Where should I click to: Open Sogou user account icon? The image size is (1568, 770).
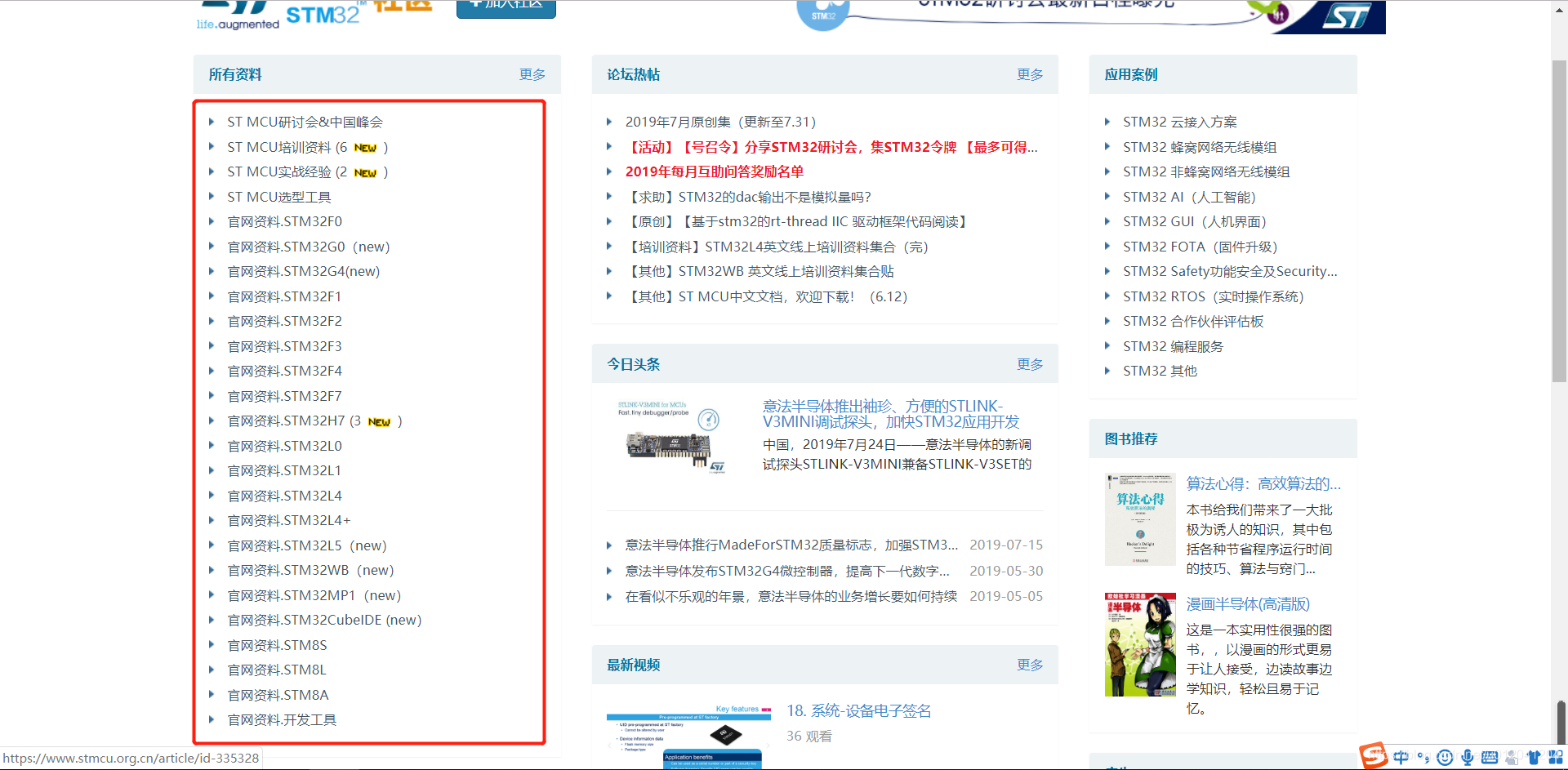click(x=1512, y=758)
